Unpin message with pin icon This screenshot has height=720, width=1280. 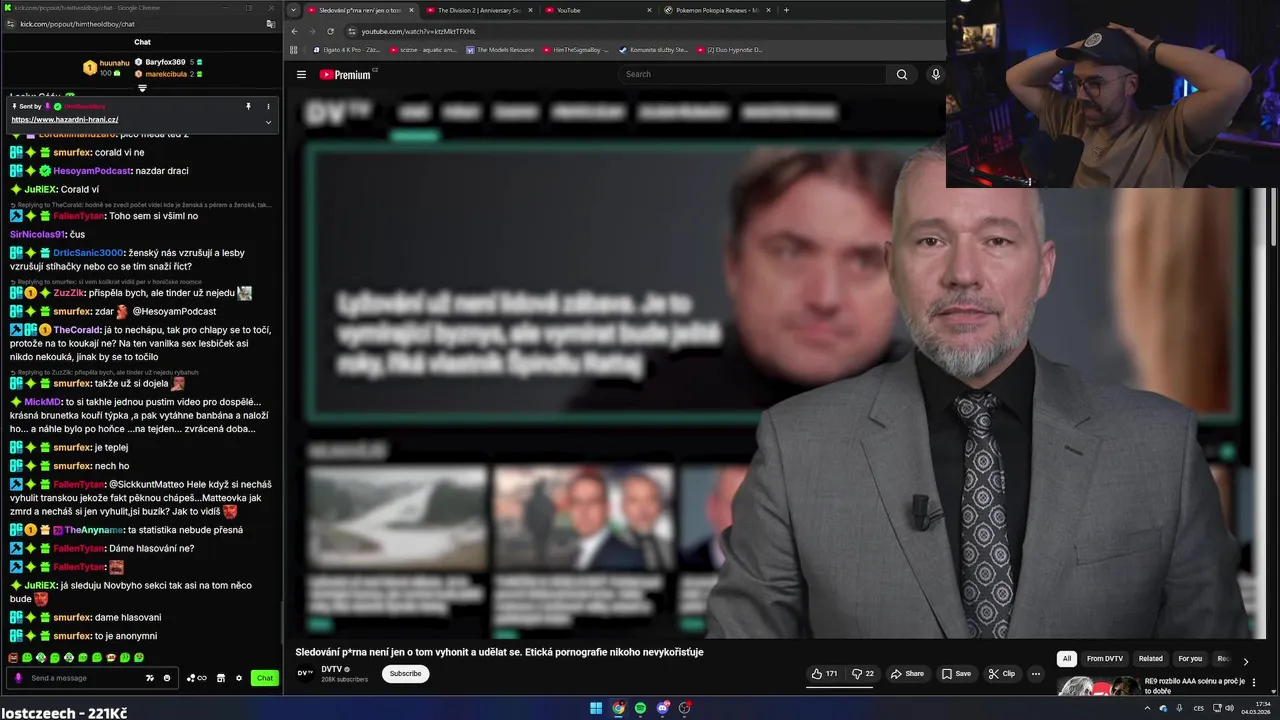[x=248, y=106]
